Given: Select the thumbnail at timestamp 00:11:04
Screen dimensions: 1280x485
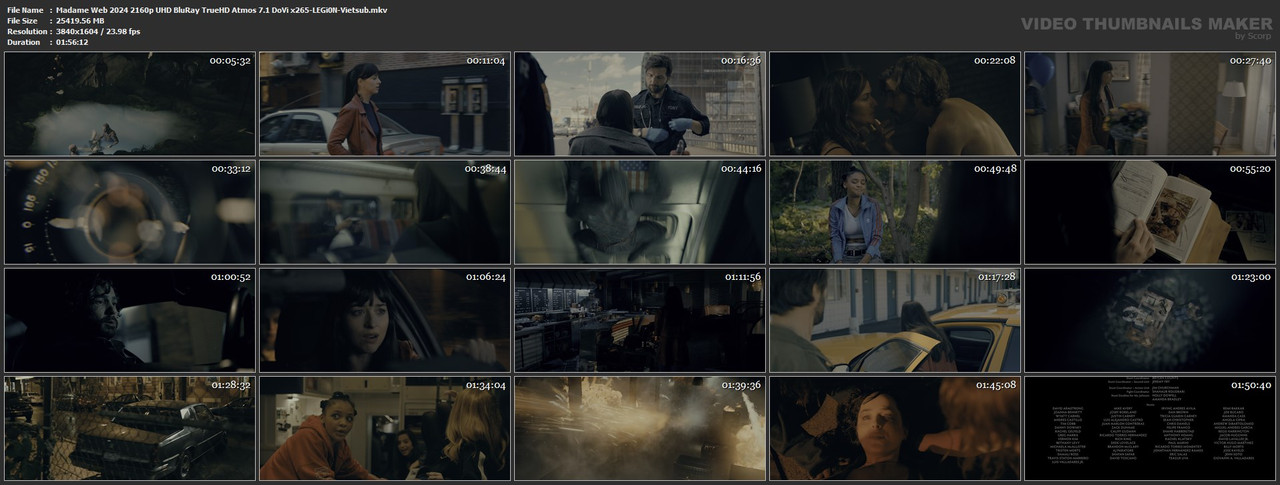Looking at the screenshot, I should 385,104.
